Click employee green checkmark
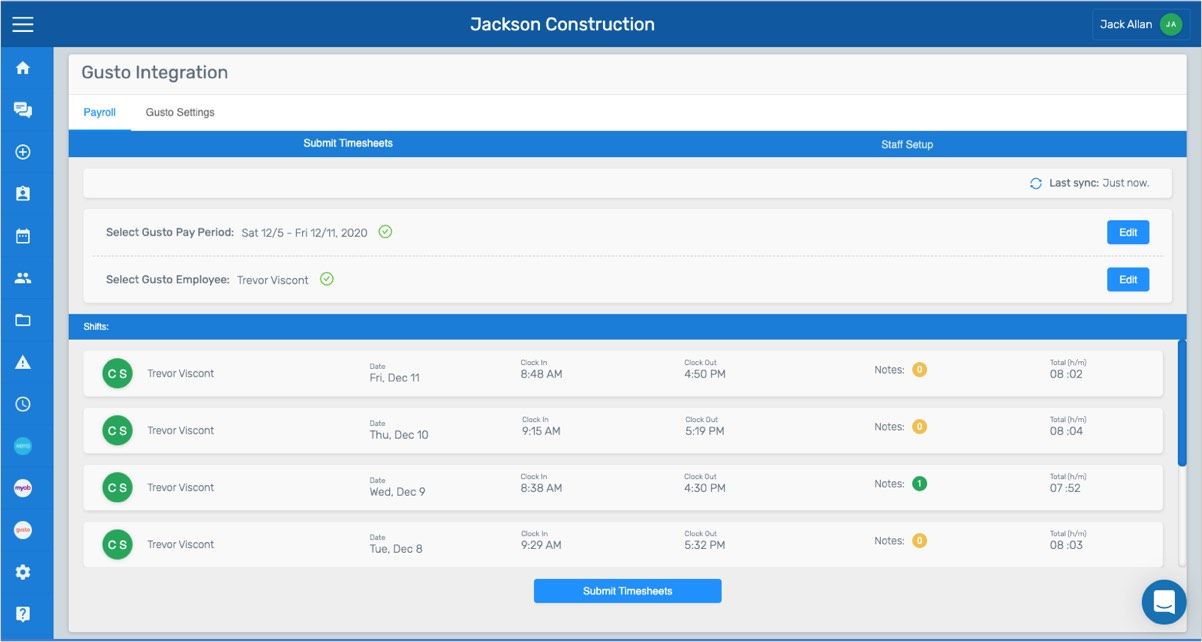This screenshot has height=642, width=1202. click(326, 279)
